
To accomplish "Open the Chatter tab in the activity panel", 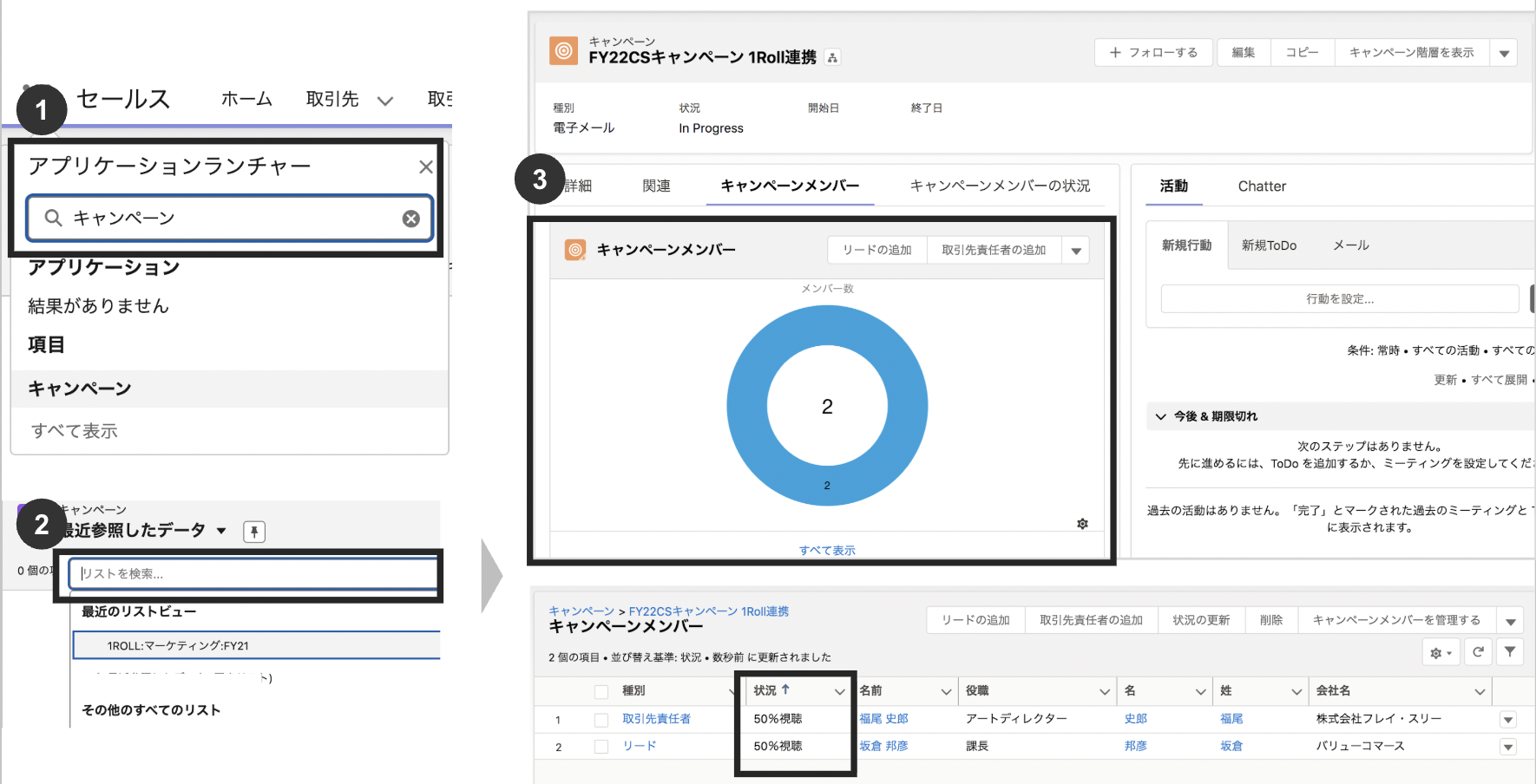I will 1262,186.
